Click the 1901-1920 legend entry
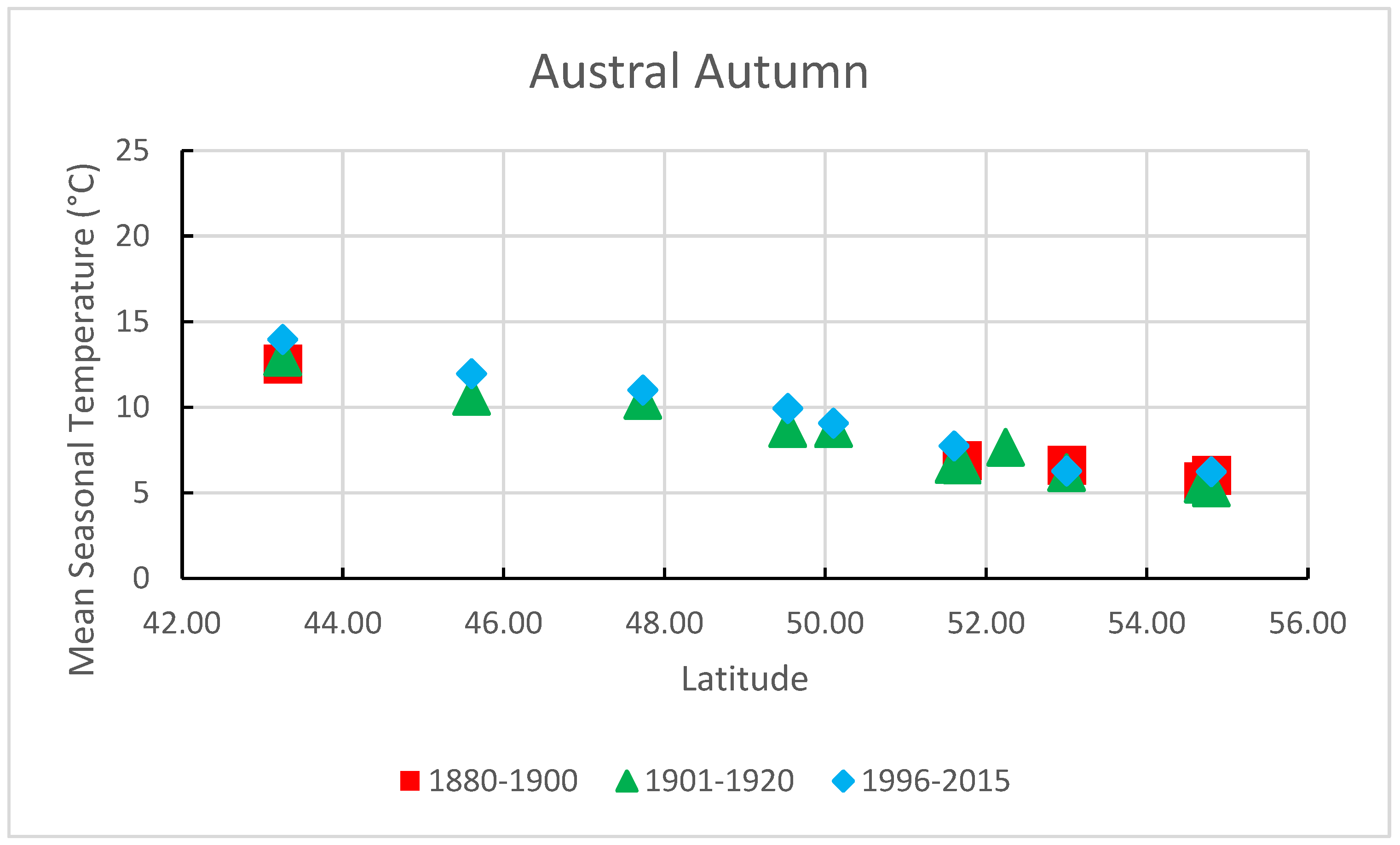The height and width of the screenshot is (845, 1400). (x=721, y=782)
